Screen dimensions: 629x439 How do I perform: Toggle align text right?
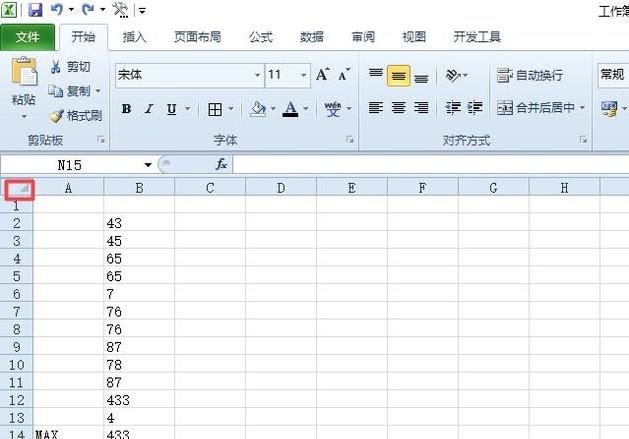point(421,108)
